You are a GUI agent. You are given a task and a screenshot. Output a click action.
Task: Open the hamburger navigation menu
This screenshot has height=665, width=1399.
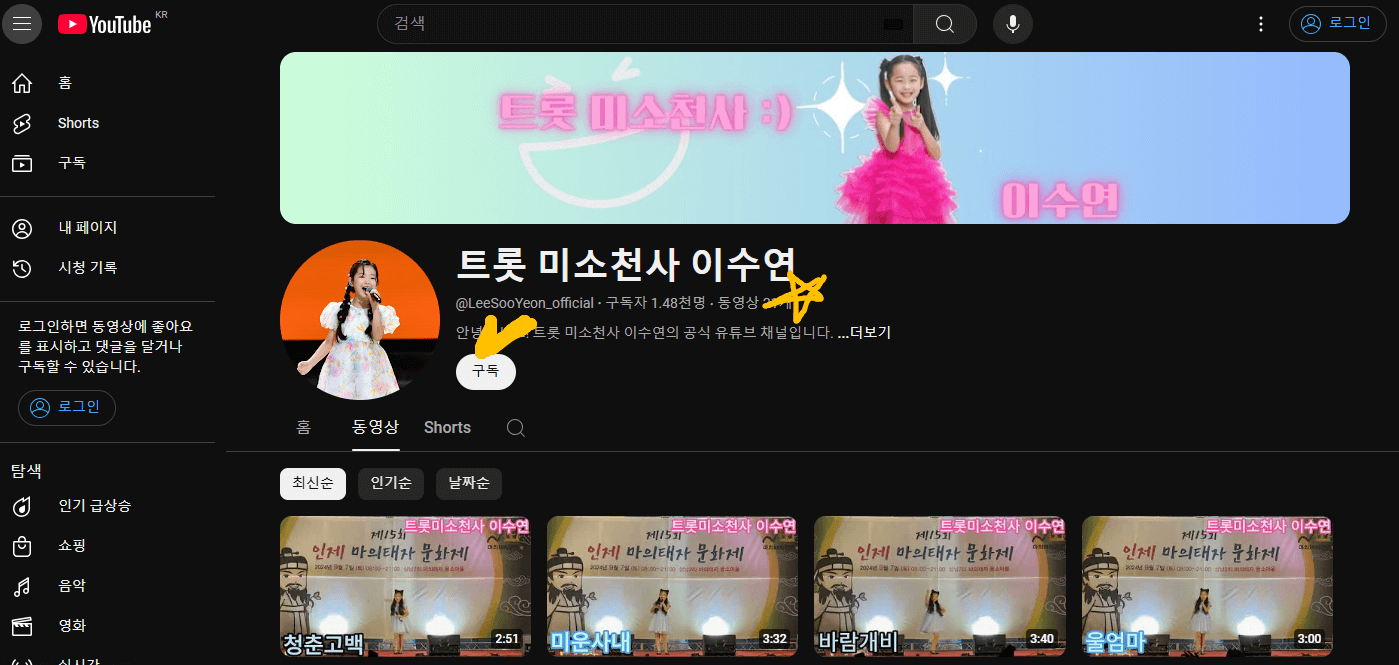[22, 23]
